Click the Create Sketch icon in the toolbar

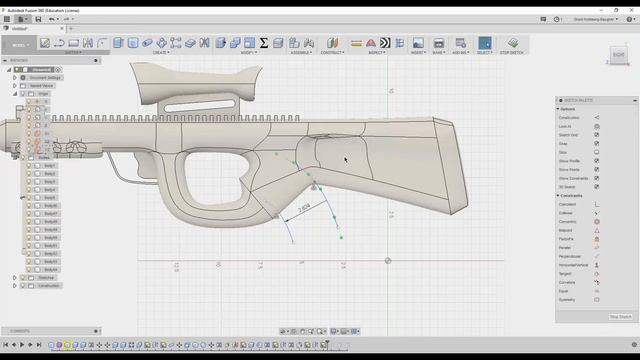pos(44,43)
